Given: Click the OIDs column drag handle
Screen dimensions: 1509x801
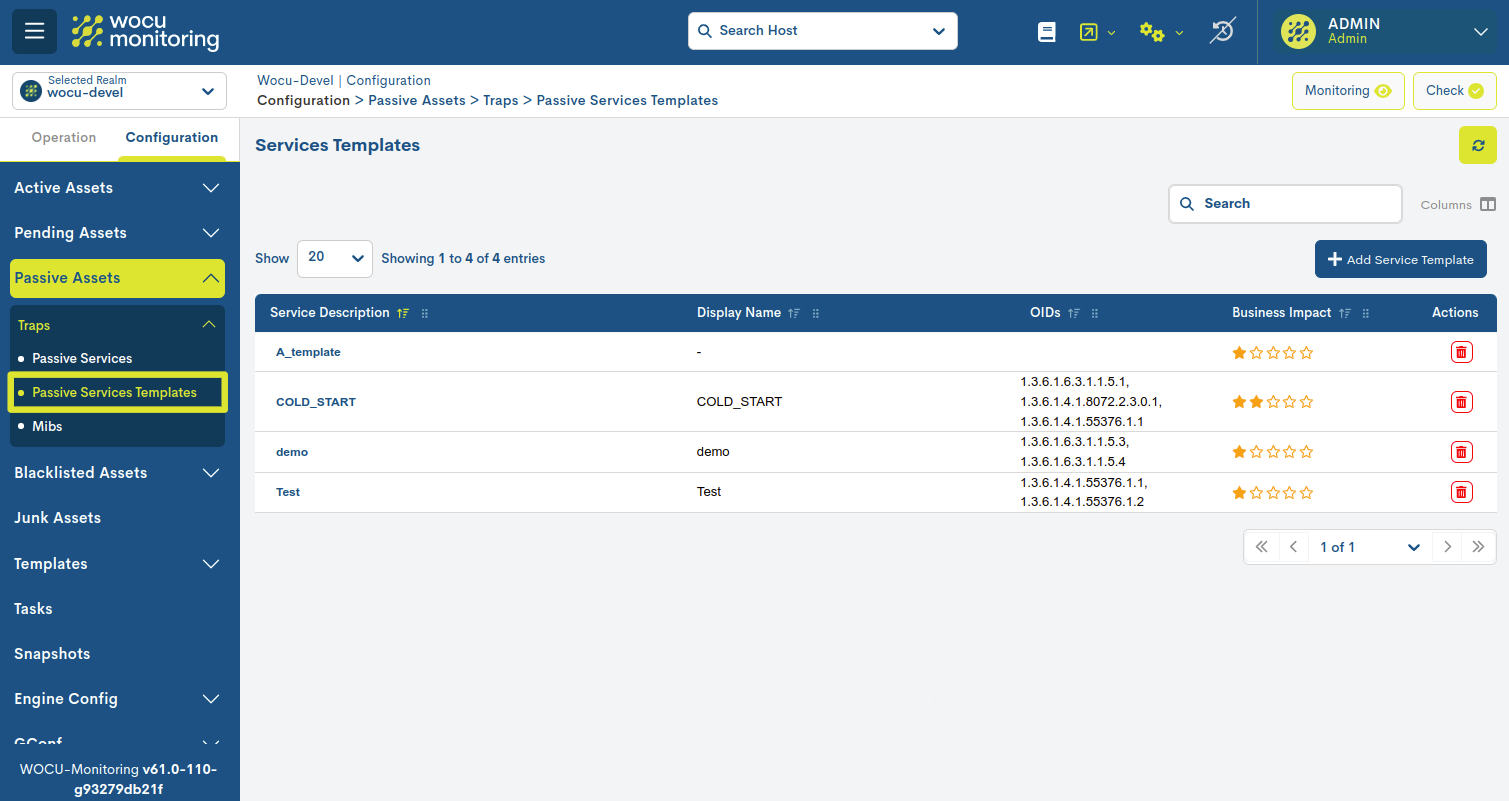Looking at the screenshot, I should 1095,313.
